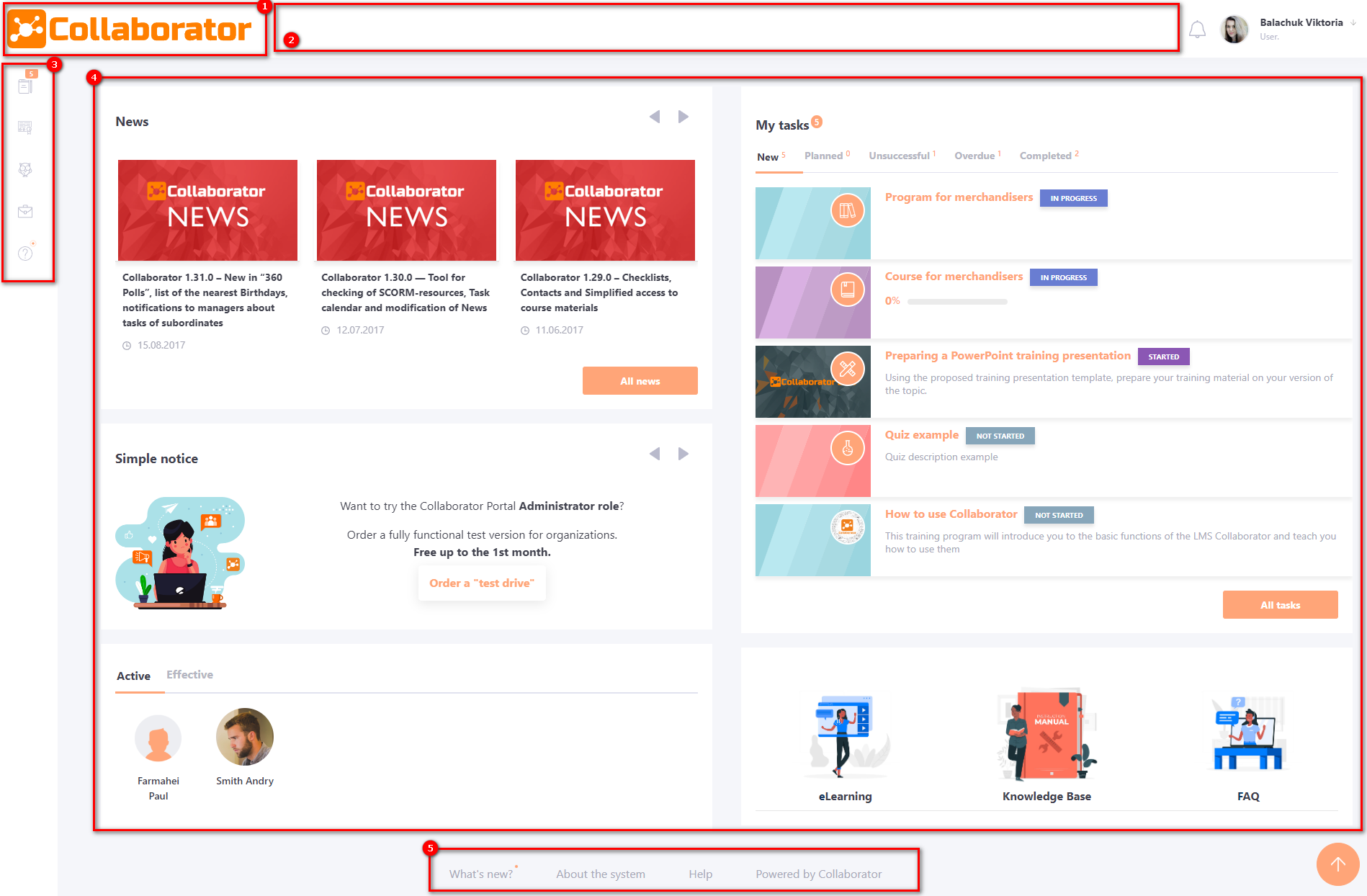
Task: Click Order a "test drive" button
Action: point(482,583)
